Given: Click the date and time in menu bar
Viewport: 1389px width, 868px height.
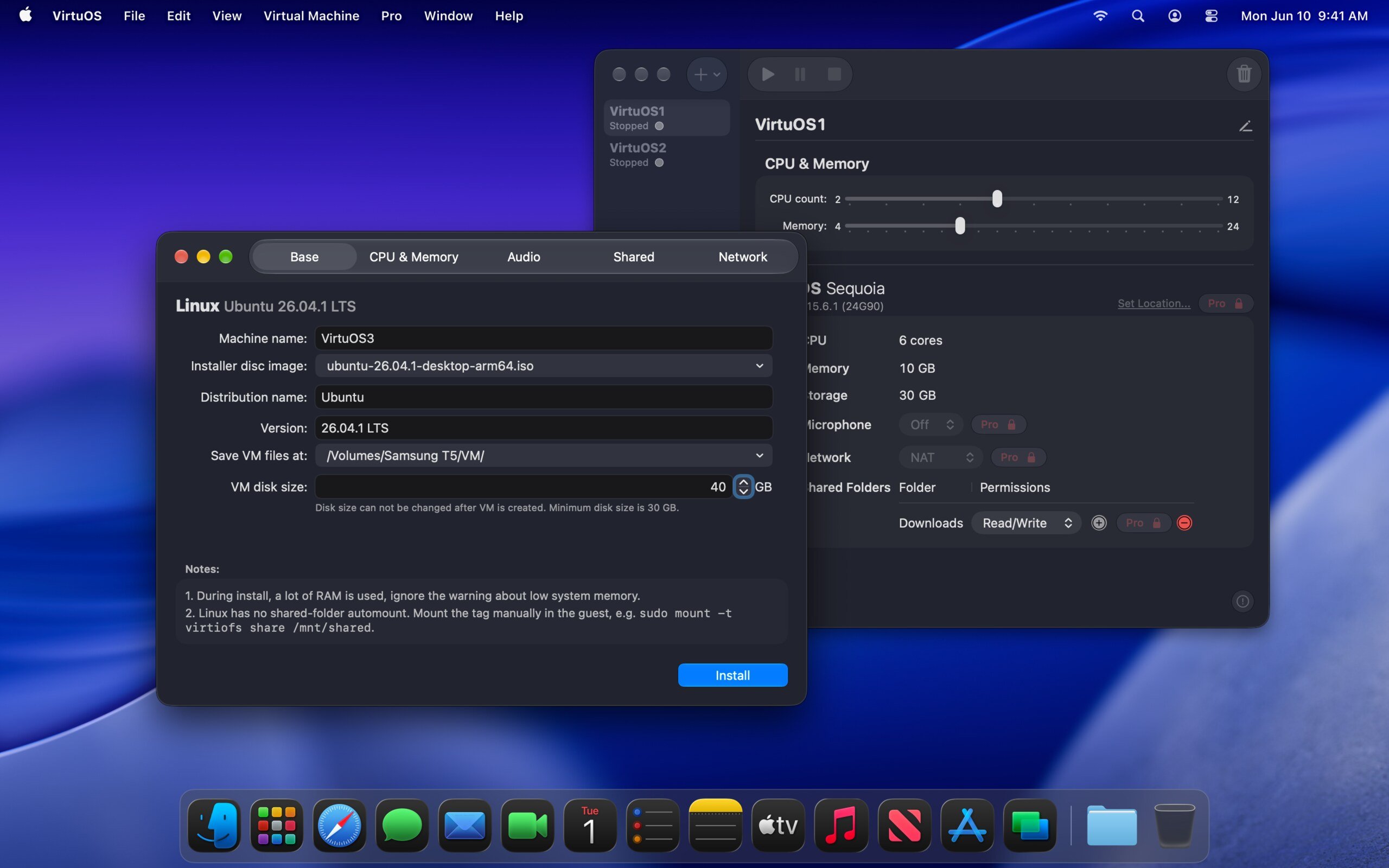Looking at the screenshot, I should click(1304, 16).
